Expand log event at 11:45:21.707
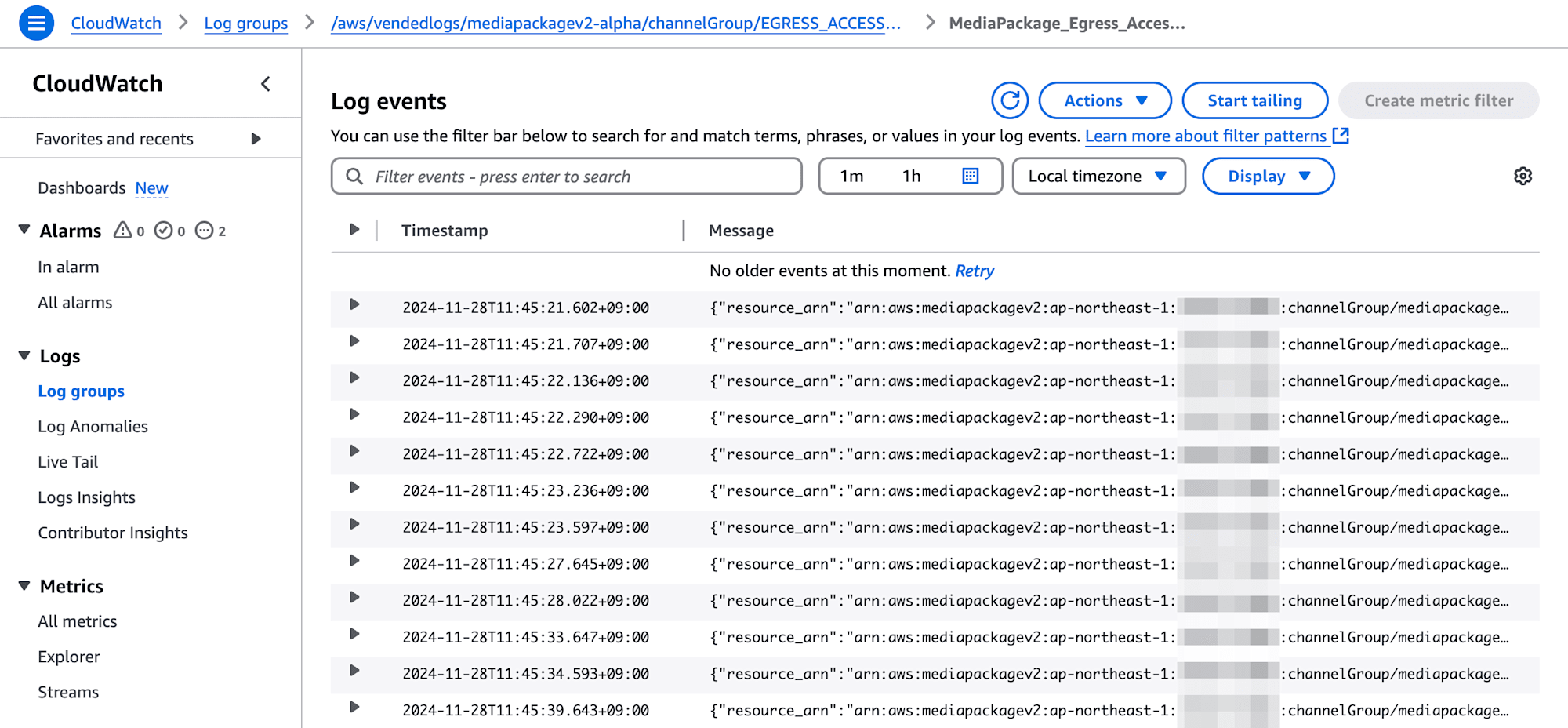This screenshot has width=1568, height=728. click(x=354, y=341)
